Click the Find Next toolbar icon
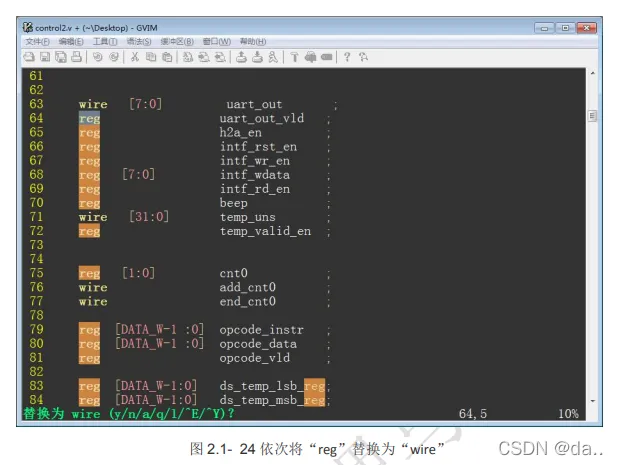This screenshot has height=465, width=618. (x=204, y=57)
